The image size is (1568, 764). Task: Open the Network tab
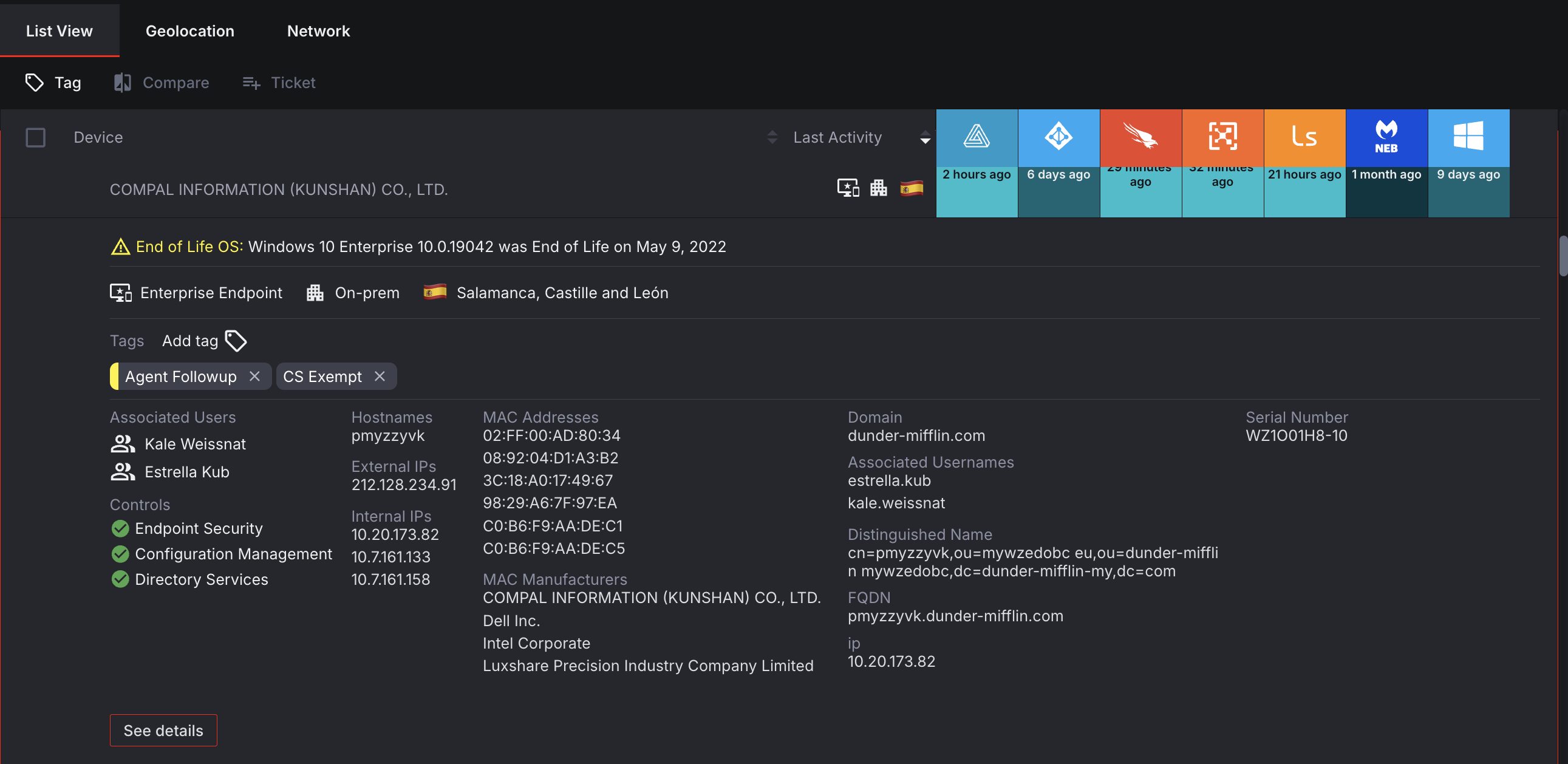pos(318,30)
